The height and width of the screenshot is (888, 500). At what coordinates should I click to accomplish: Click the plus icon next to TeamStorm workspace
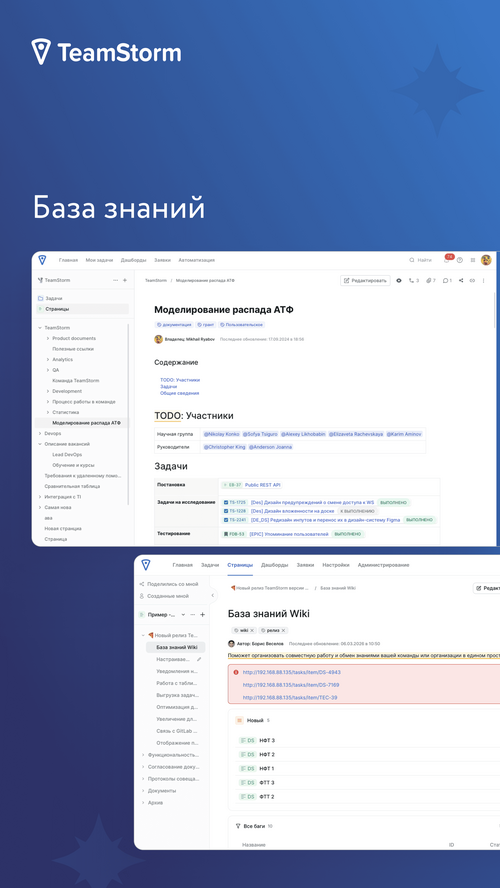(125, 280)
